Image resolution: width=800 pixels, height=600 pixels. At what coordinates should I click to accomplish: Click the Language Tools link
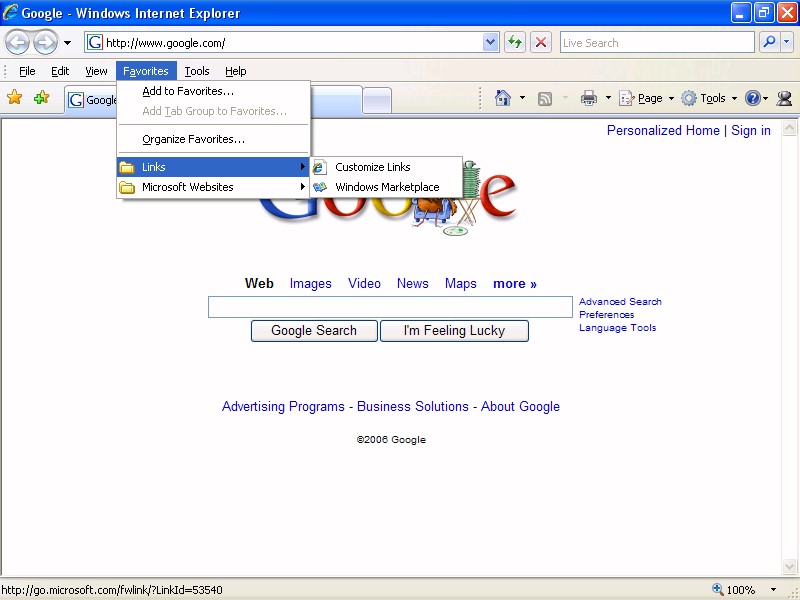tap(617, 328)
